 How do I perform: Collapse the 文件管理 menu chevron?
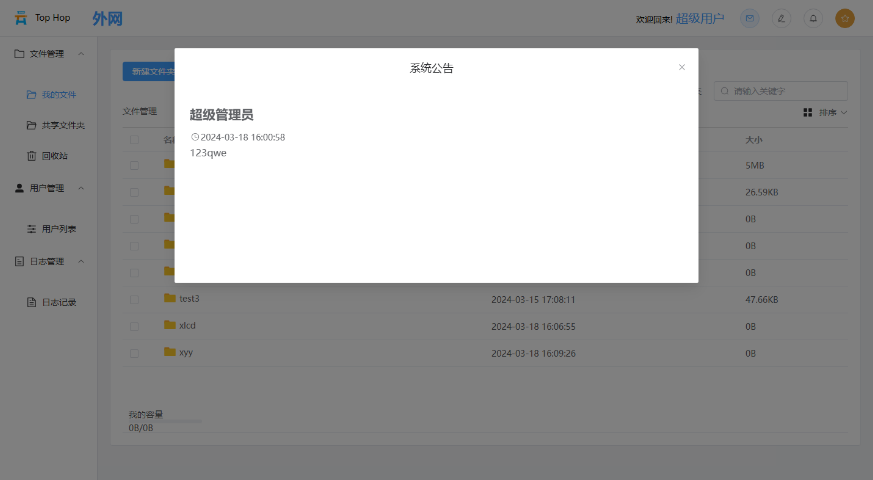point(81,54)
